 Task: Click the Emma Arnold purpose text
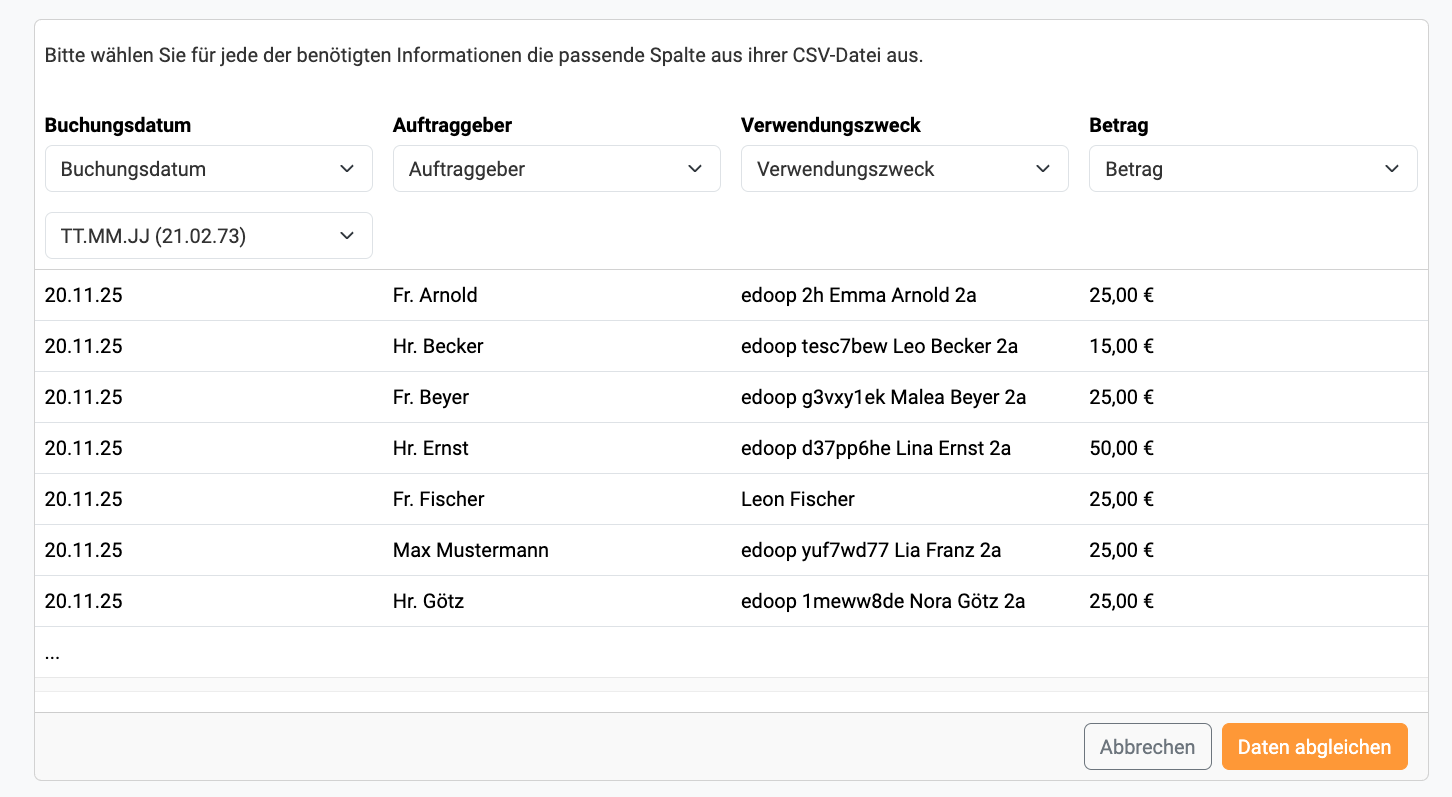tap(858, 295)
